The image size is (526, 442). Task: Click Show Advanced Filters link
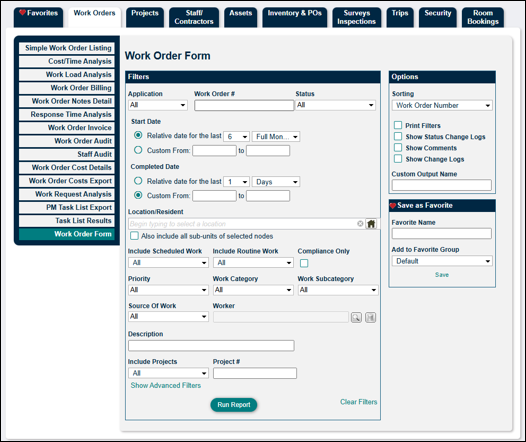click(166, 385)
